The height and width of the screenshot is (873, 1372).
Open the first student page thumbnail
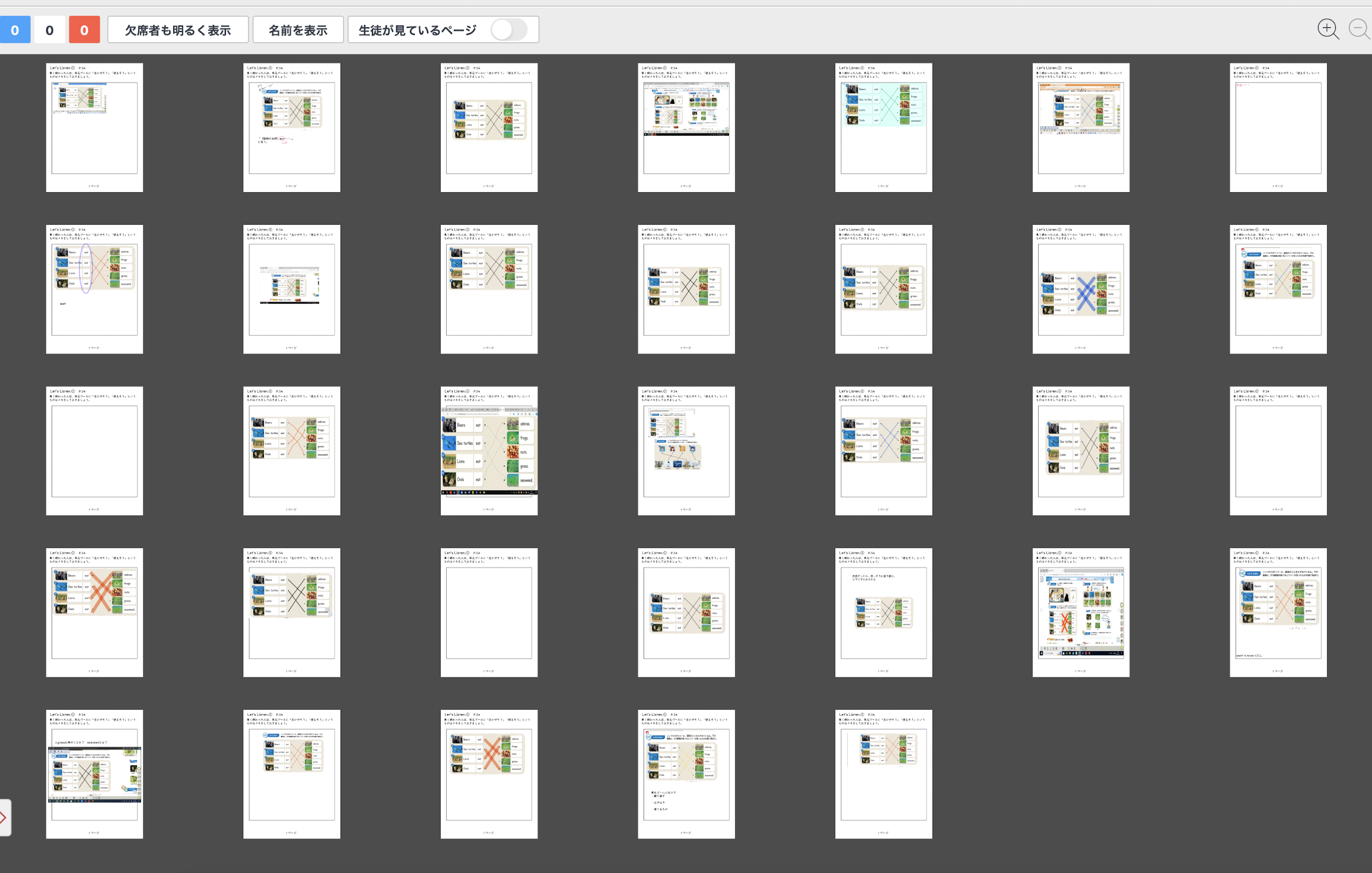click(x=94, y=128)
